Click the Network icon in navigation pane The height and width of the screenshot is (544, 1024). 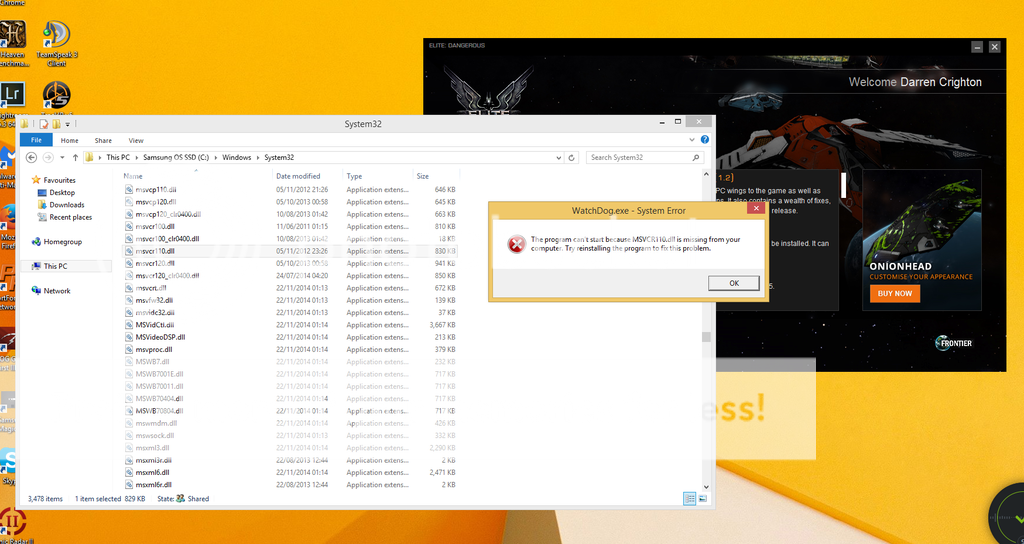click(x=36, y=291)
